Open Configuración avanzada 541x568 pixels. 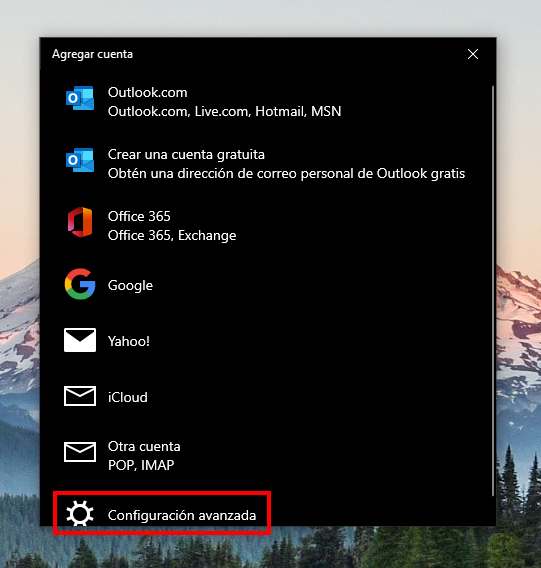pyautogui.click(x=162, y=513)
